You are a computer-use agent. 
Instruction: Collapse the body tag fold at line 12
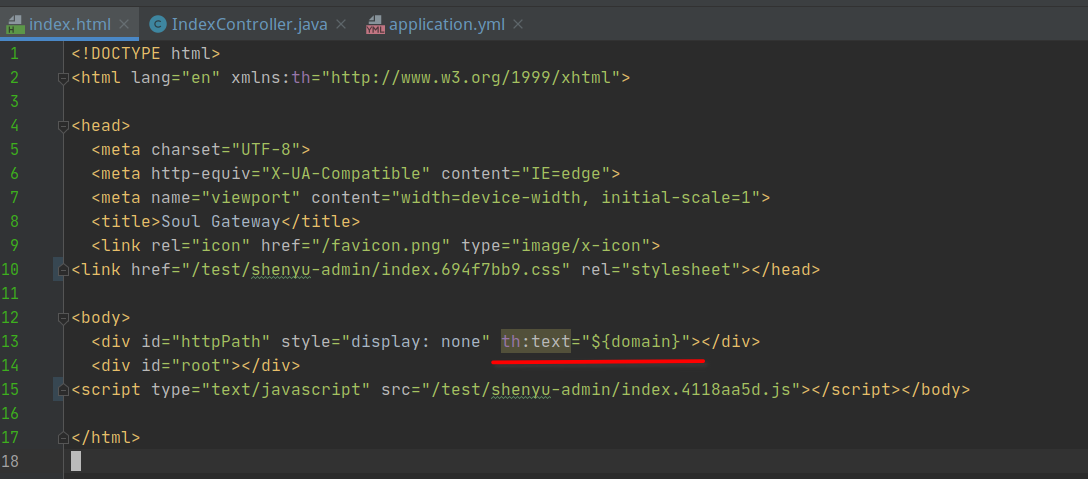point(63,318)
